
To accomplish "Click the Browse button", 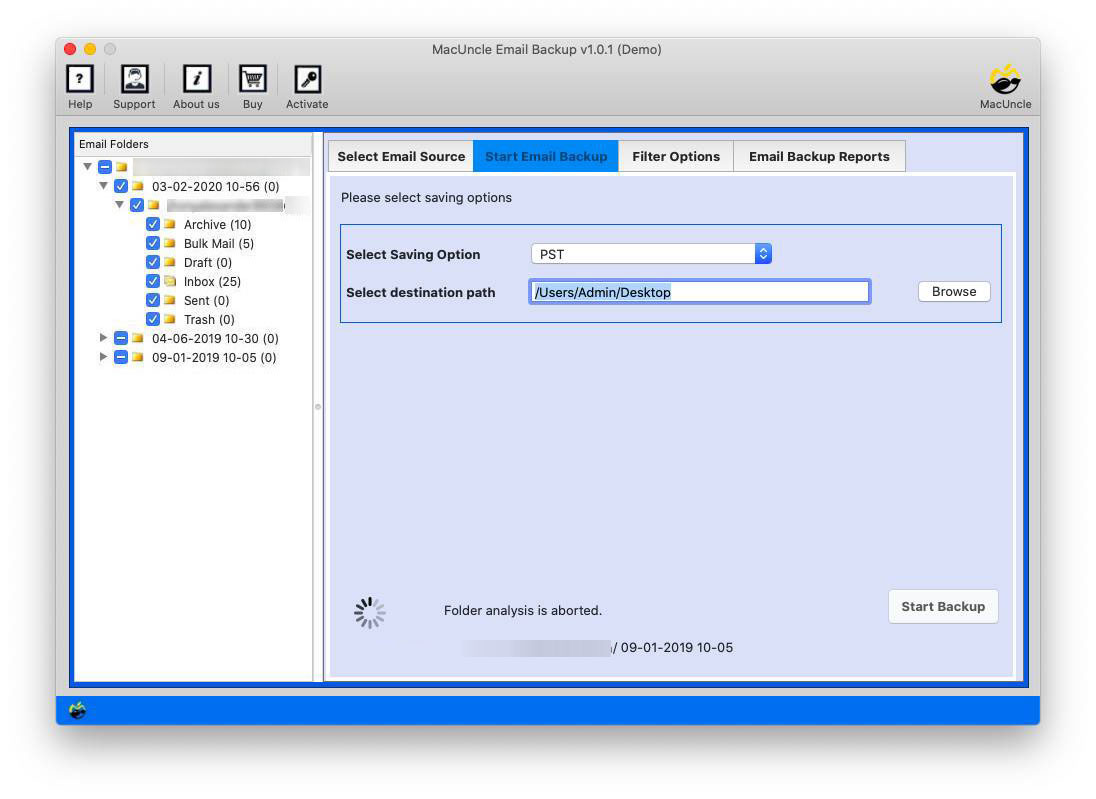I will [952, 291].
